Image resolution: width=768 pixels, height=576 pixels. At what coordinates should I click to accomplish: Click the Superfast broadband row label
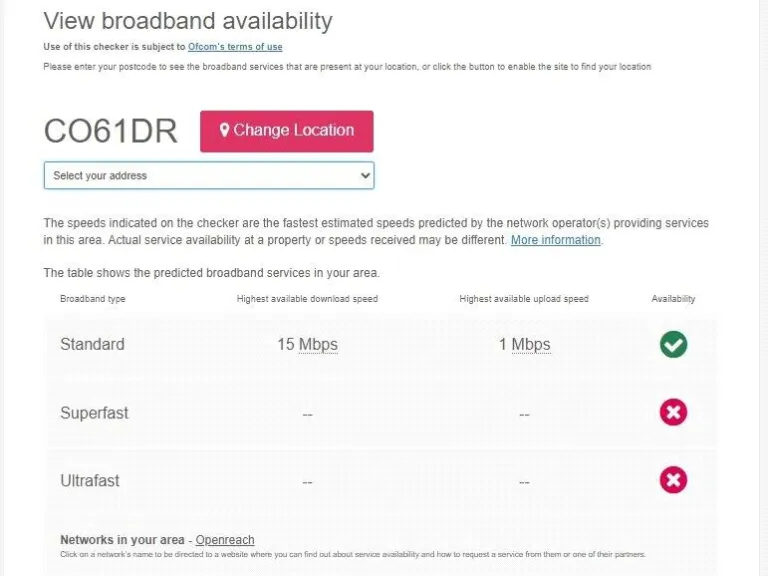pyautogui.click(x=94, y=412)
